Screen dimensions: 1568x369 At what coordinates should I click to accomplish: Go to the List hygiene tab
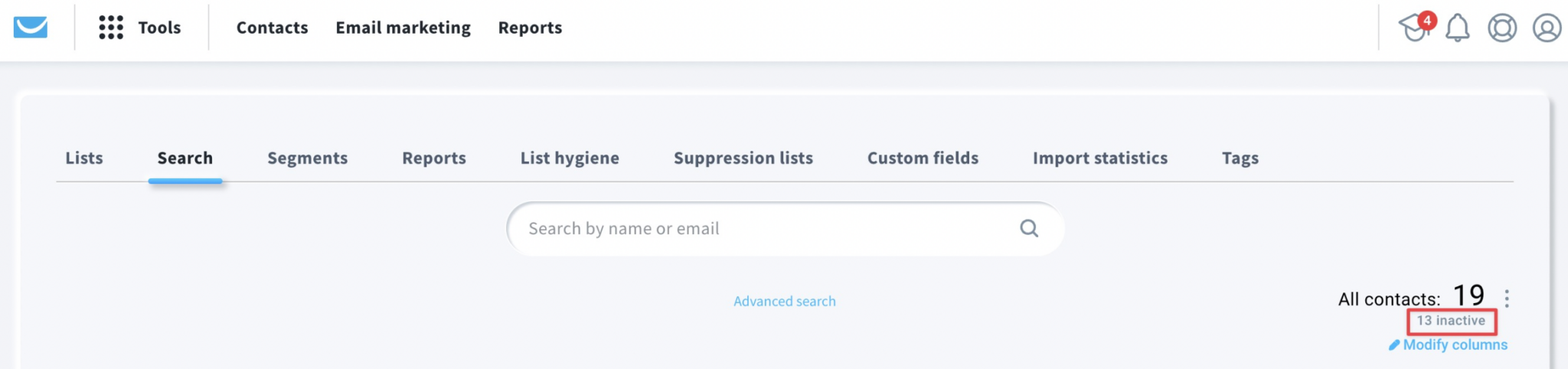[x=570, y=158]
